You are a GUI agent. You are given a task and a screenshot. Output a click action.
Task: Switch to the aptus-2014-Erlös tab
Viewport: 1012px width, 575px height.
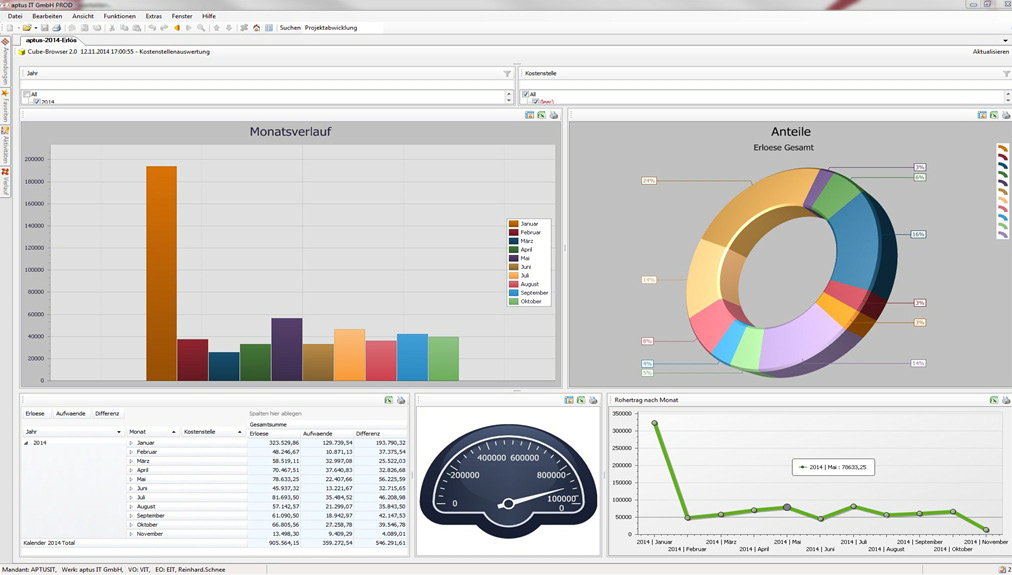click(x=50, y=40)
